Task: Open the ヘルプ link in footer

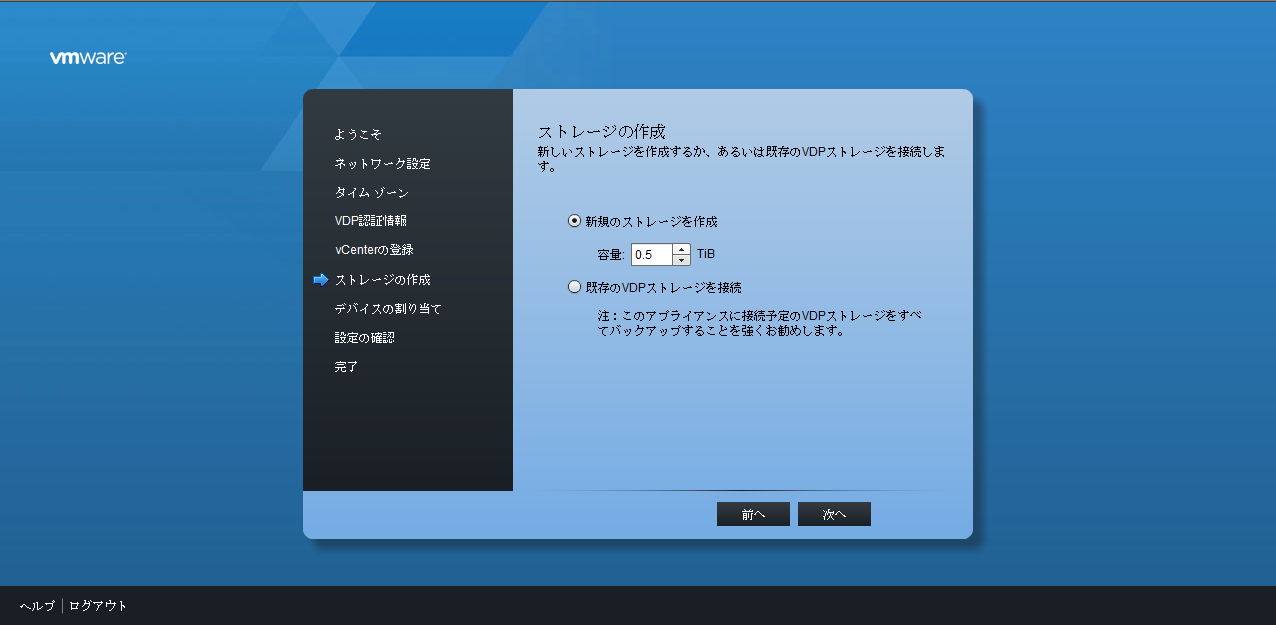Action: pos(37,606)
